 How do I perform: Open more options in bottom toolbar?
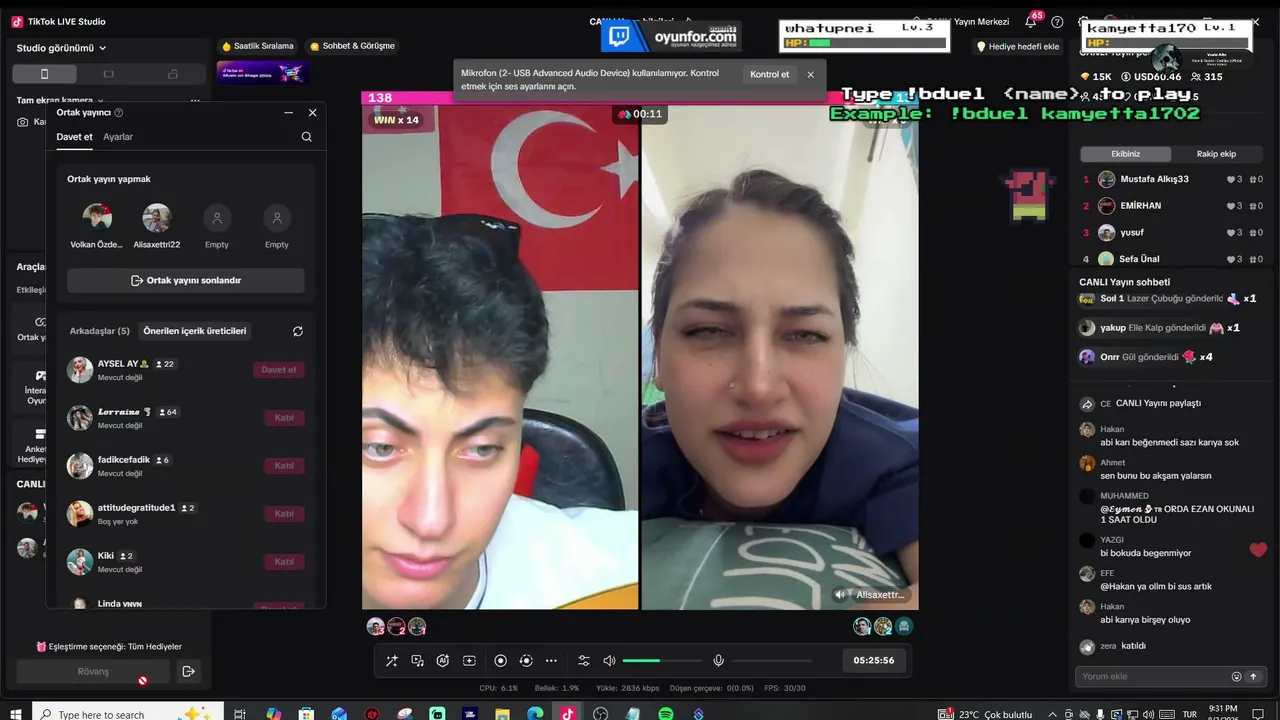(x=551, y=661)
